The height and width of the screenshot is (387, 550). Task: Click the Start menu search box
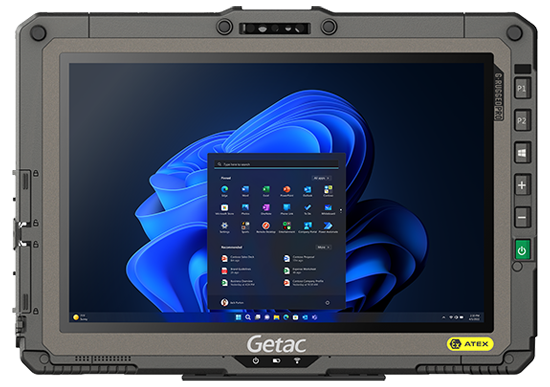[x=276, y=164]
